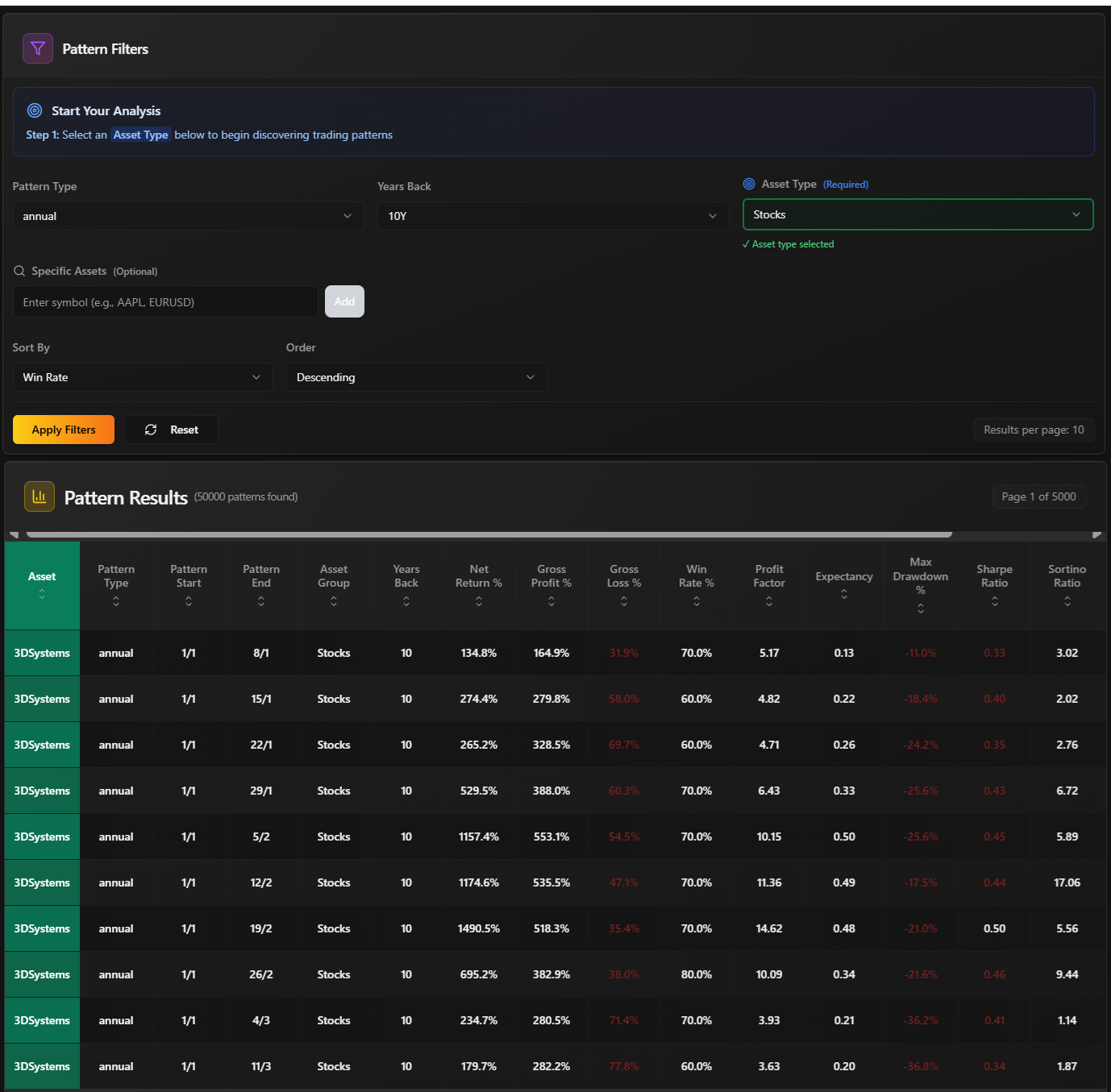The width and height of the screenshot is (1111, 1092).
Task: Sort table by Pattern Start column
Action: coord(189,601)
